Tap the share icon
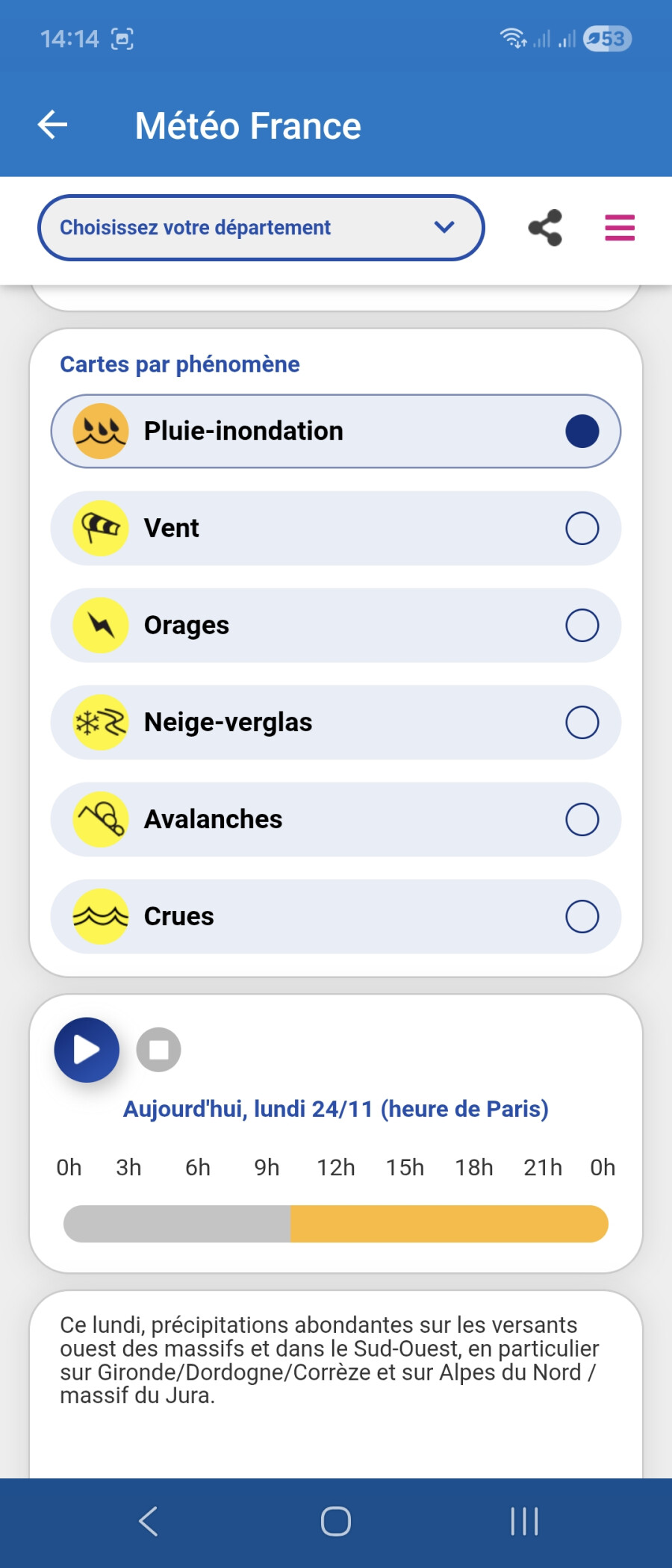Viewport: 672px width, 1568px height. click(545, 228)
